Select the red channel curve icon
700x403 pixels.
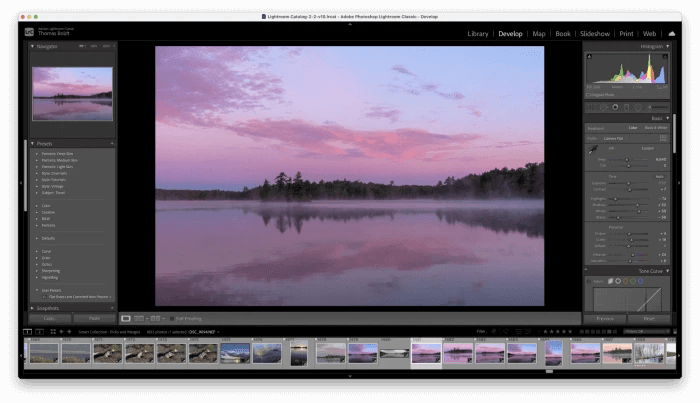point(625,281)
